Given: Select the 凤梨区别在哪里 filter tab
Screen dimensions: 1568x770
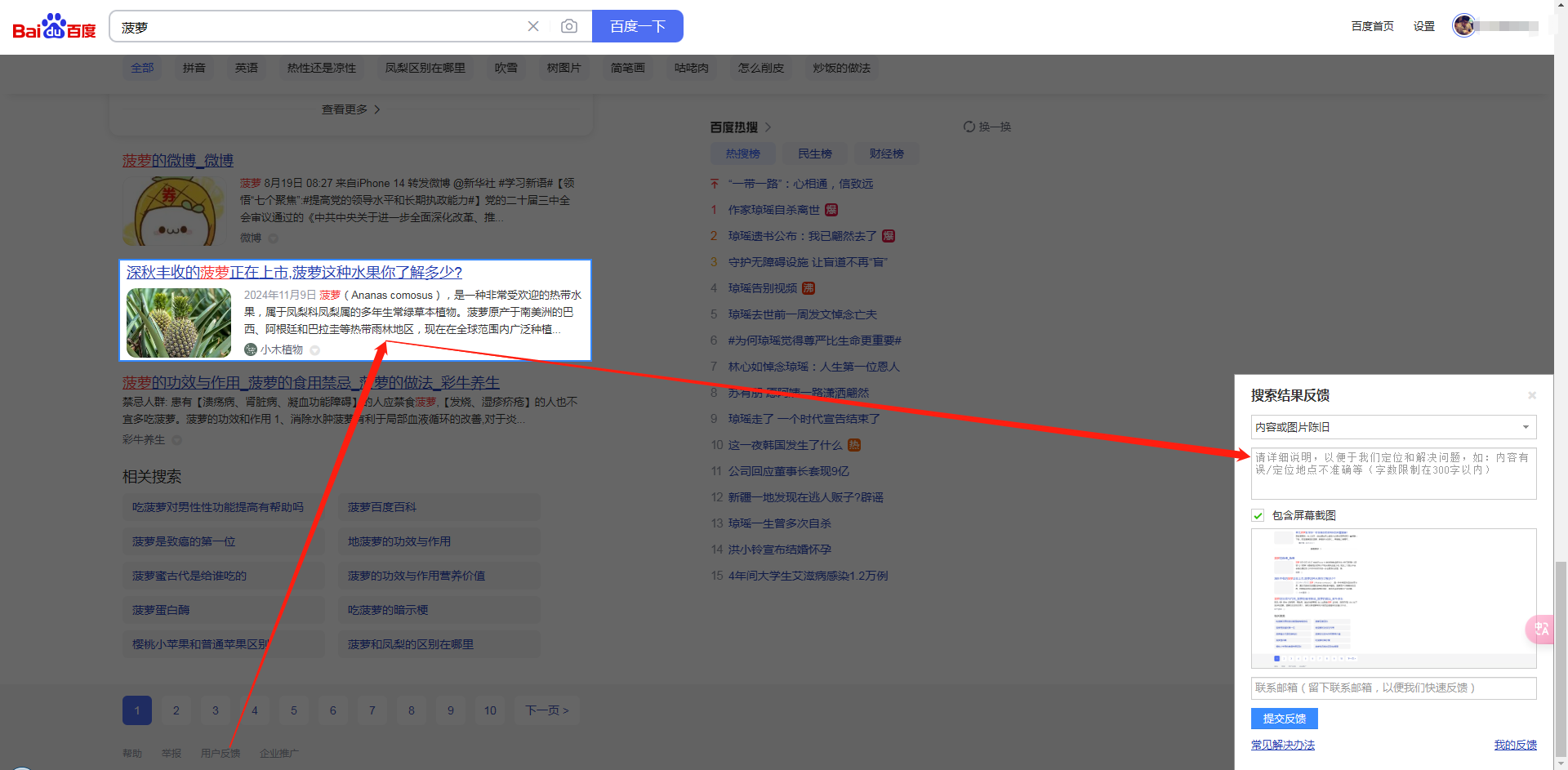Looking at the screenshot, I should tap(425, 68).
